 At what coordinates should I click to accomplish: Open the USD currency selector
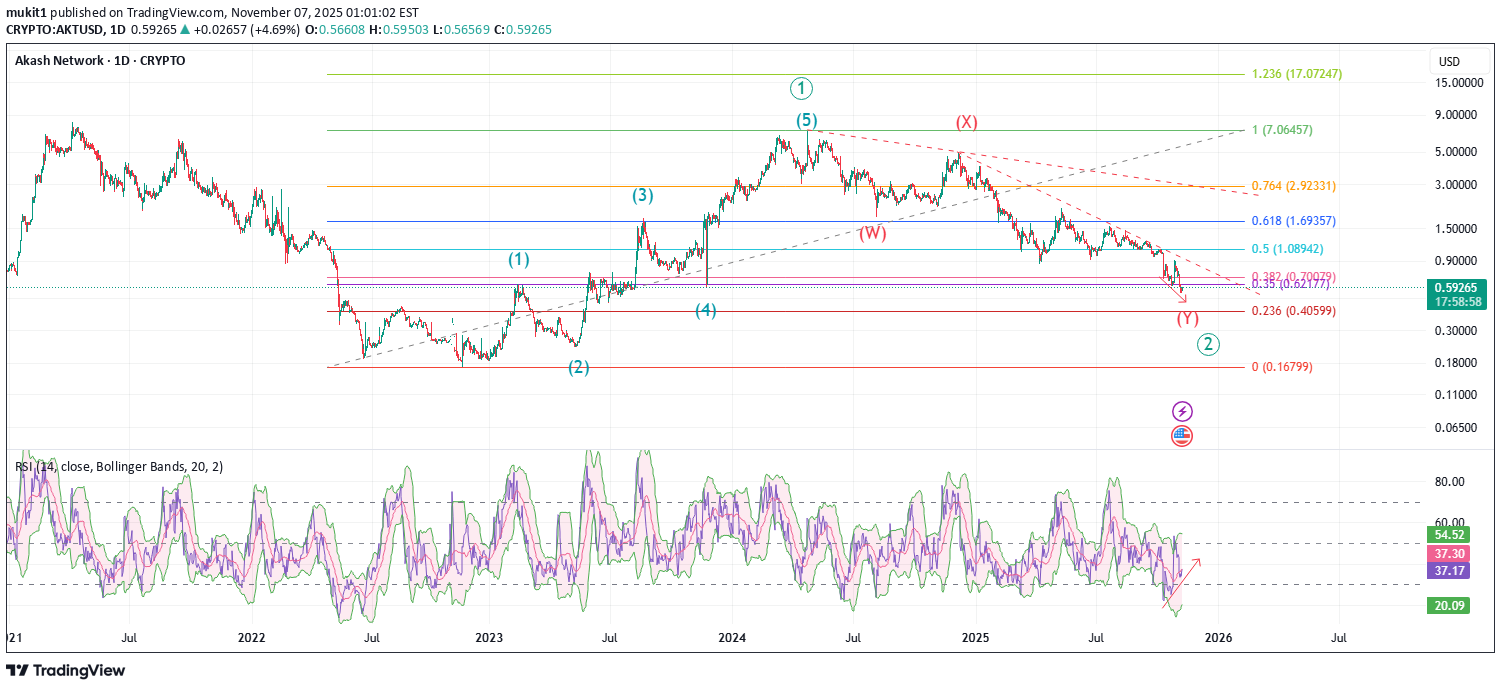[x=1449, y=62]
